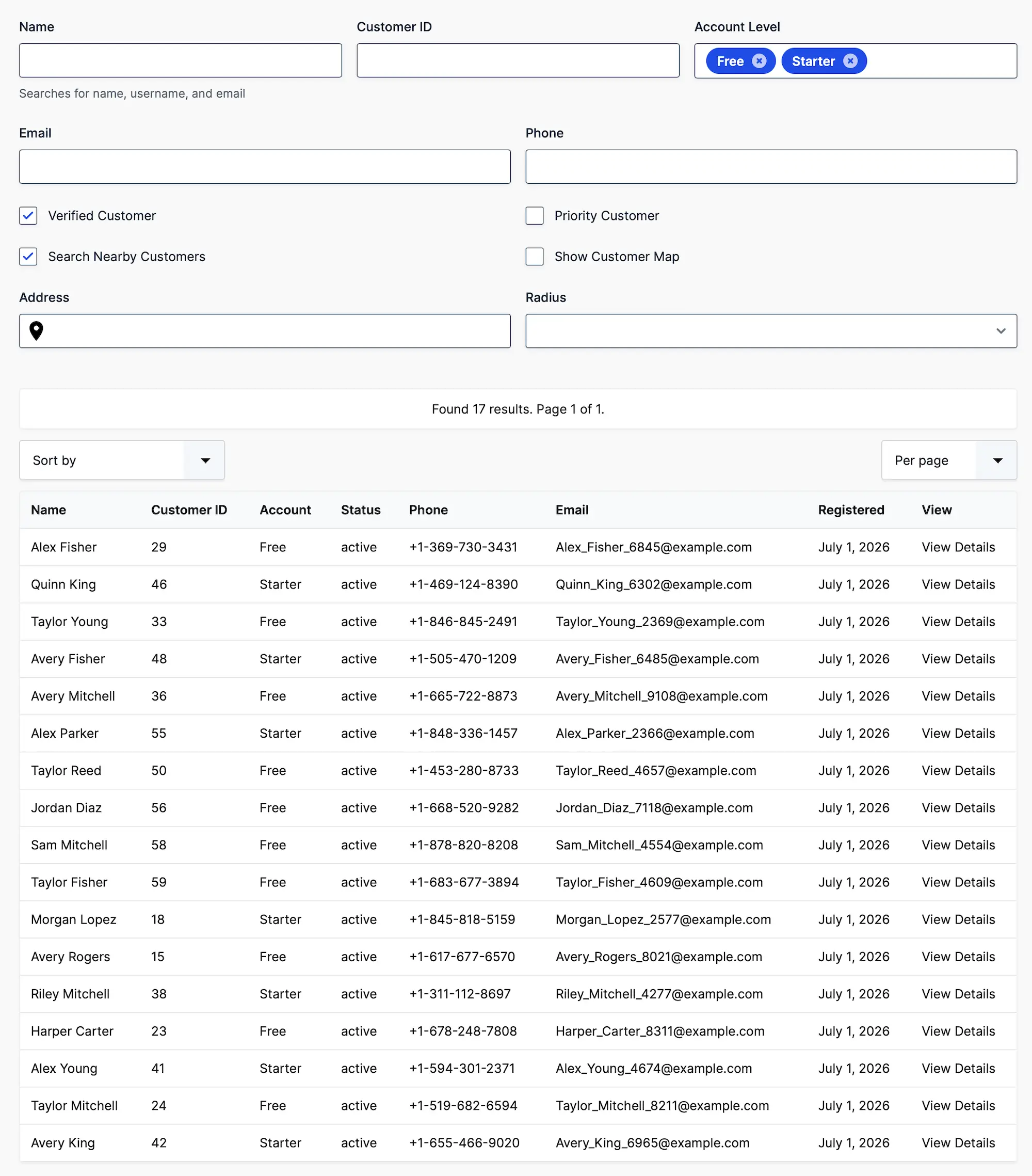Screen dimensions: 1032x1176
Task: Click the Name column header
Action: point(49,510)
